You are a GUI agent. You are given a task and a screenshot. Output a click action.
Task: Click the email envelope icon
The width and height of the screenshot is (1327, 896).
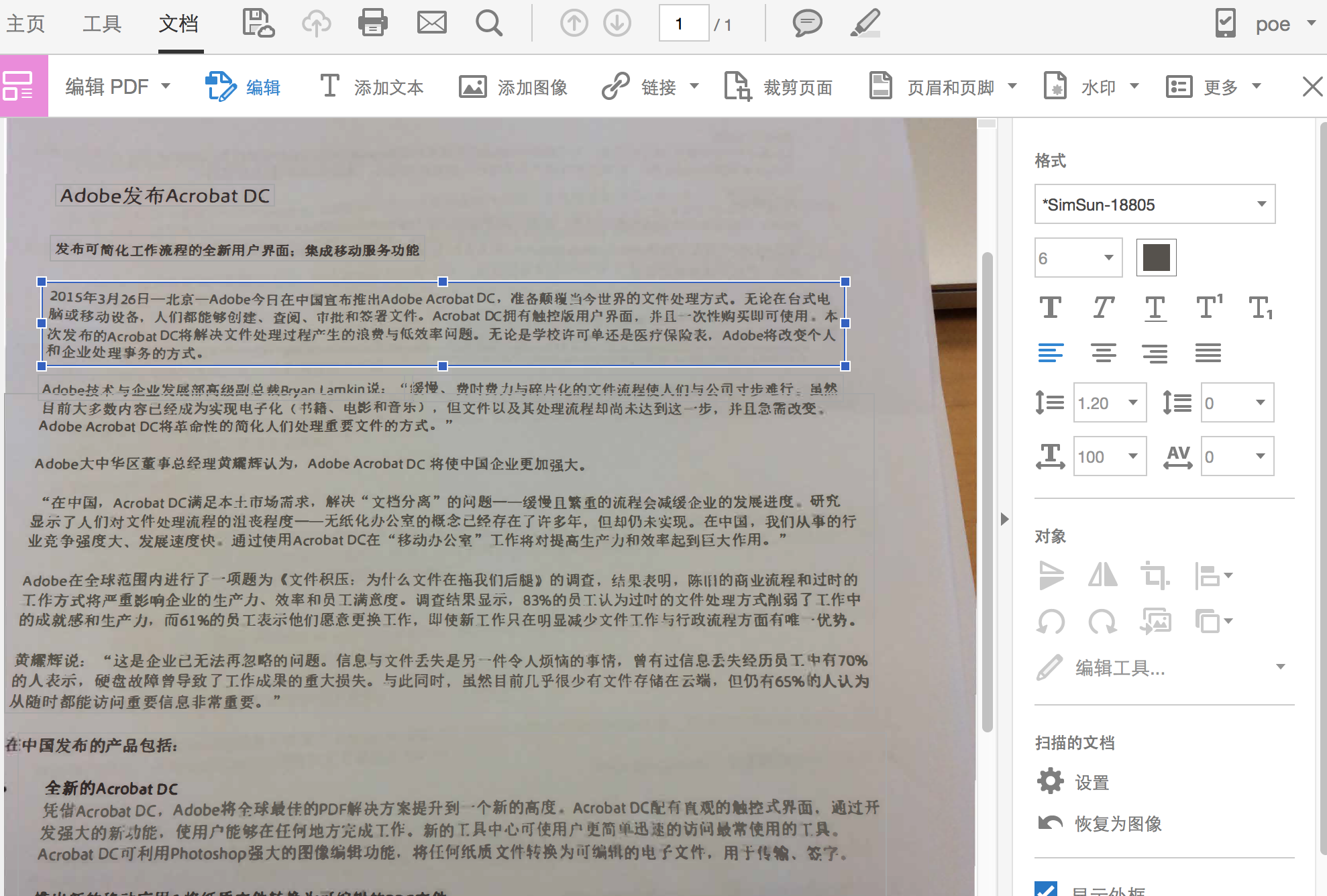[431, 23]
